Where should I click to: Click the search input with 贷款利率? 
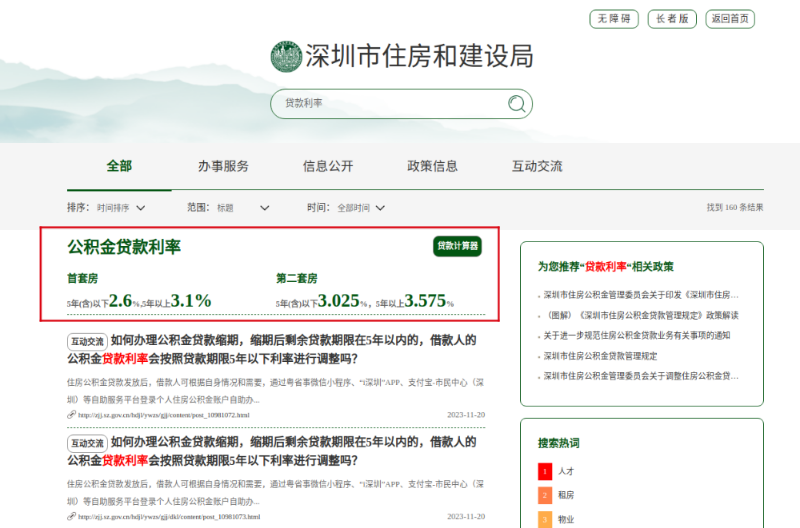click(390, 104)
